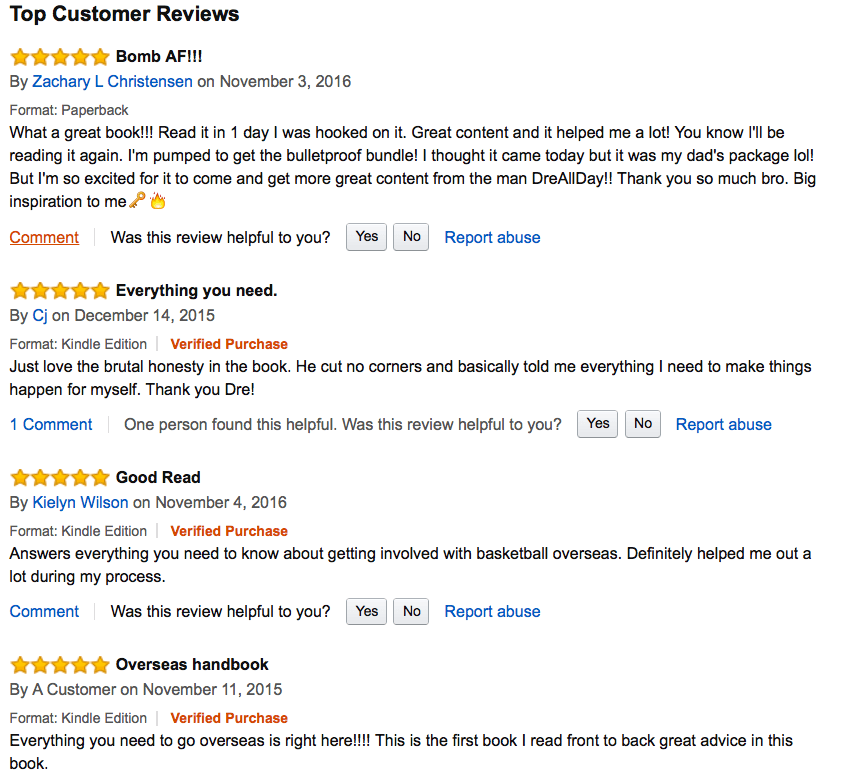Screen dimensions: 856x784
Task: Click the star rating on 'Bomb AF!!!' review
Action: coord(59,57)
